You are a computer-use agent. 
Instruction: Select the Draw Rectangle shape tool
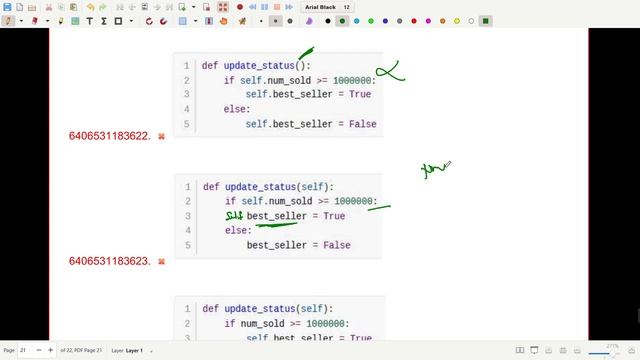(x=118, y=21)
